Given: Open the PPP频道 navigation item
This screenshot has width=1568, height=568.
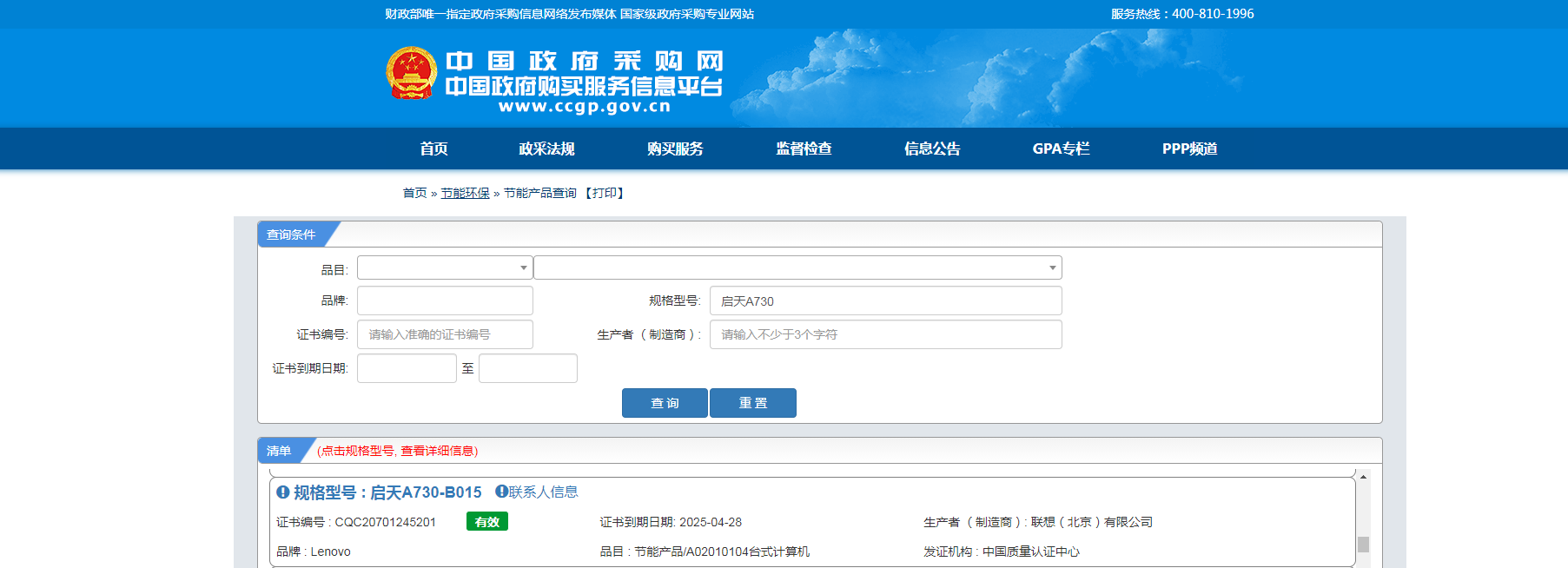Looking at the screenshot, I should (1189, 149).
